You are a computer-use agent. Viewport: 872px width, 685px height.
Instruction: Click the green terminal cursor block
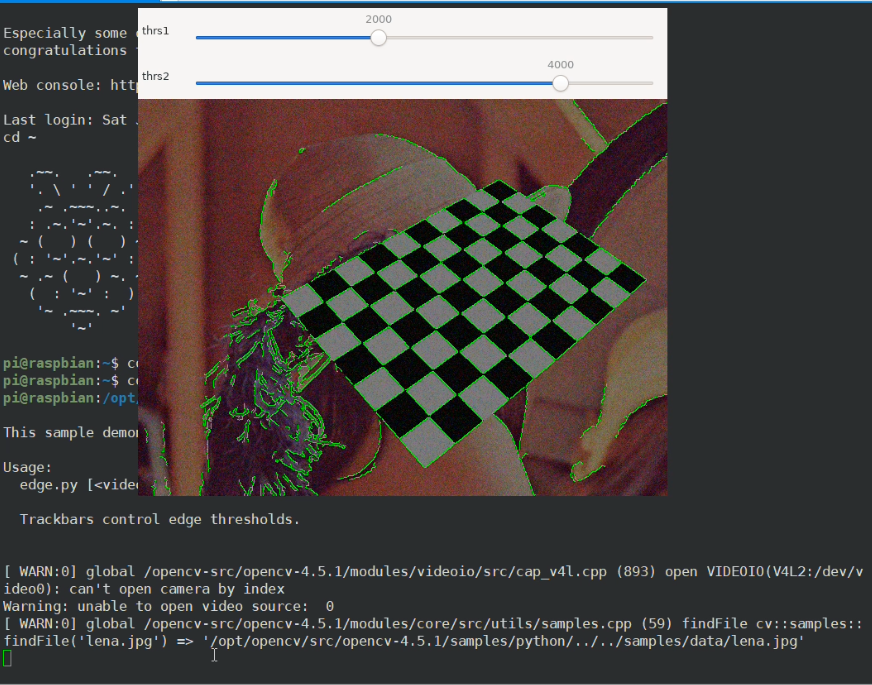coord(7,658)
